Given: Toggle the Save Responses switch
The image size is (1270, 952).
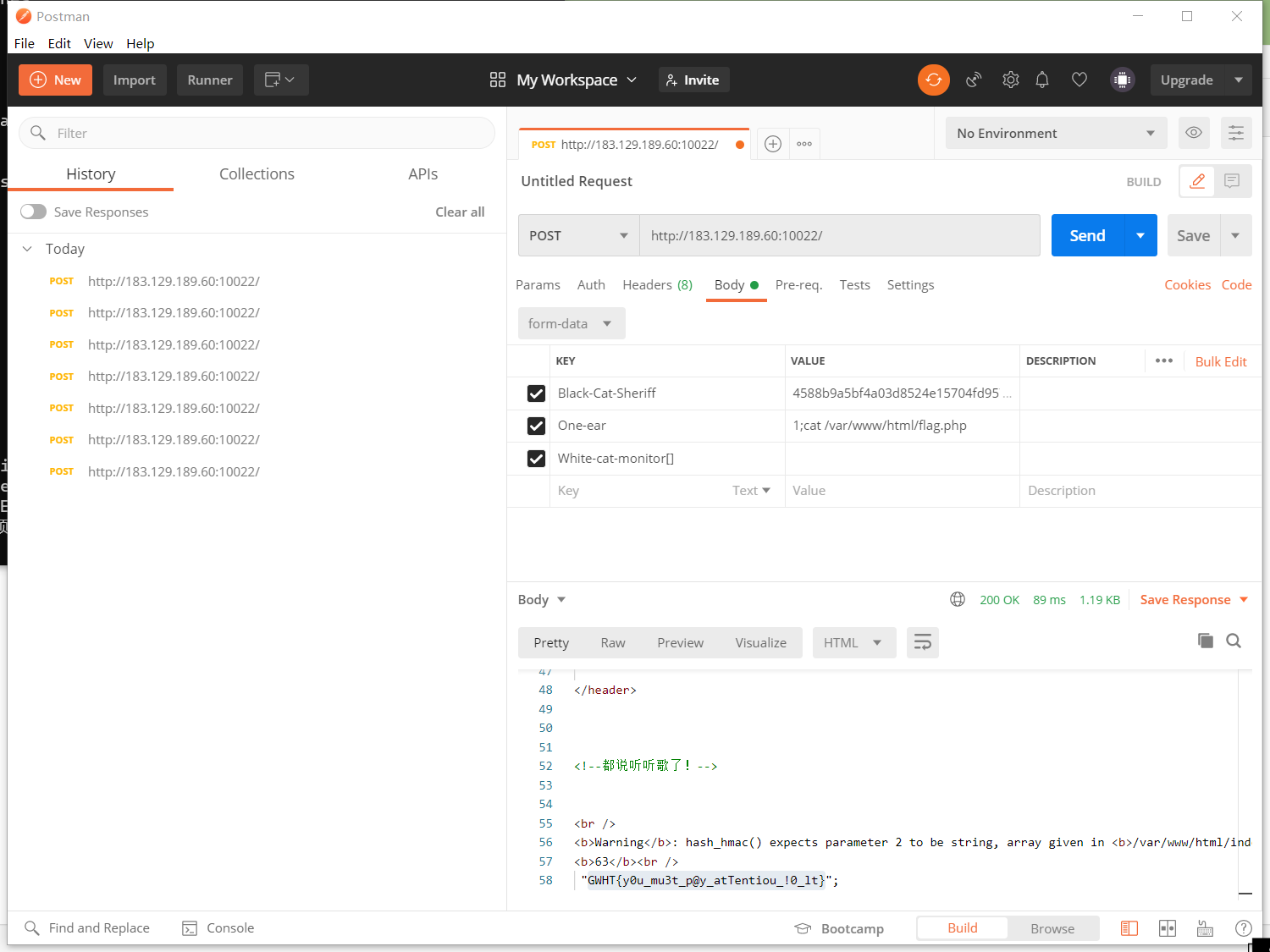Looking at the screenshot, I should tap(33, 212).
